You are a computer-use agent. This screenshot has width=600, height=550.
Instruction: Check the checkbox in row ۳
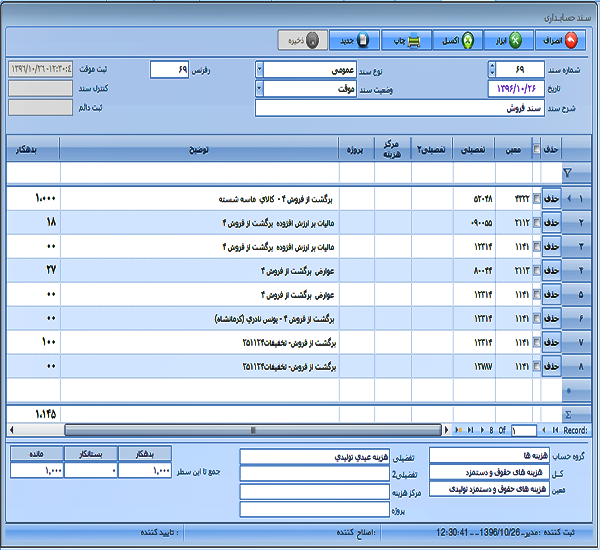pyautogui.click(x=536, y=246)
